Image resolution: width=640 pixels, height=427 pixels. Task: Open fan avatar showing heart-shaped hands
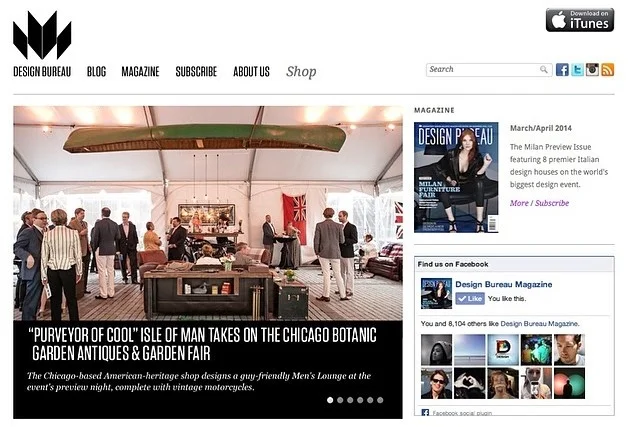(x=470, y=383)
